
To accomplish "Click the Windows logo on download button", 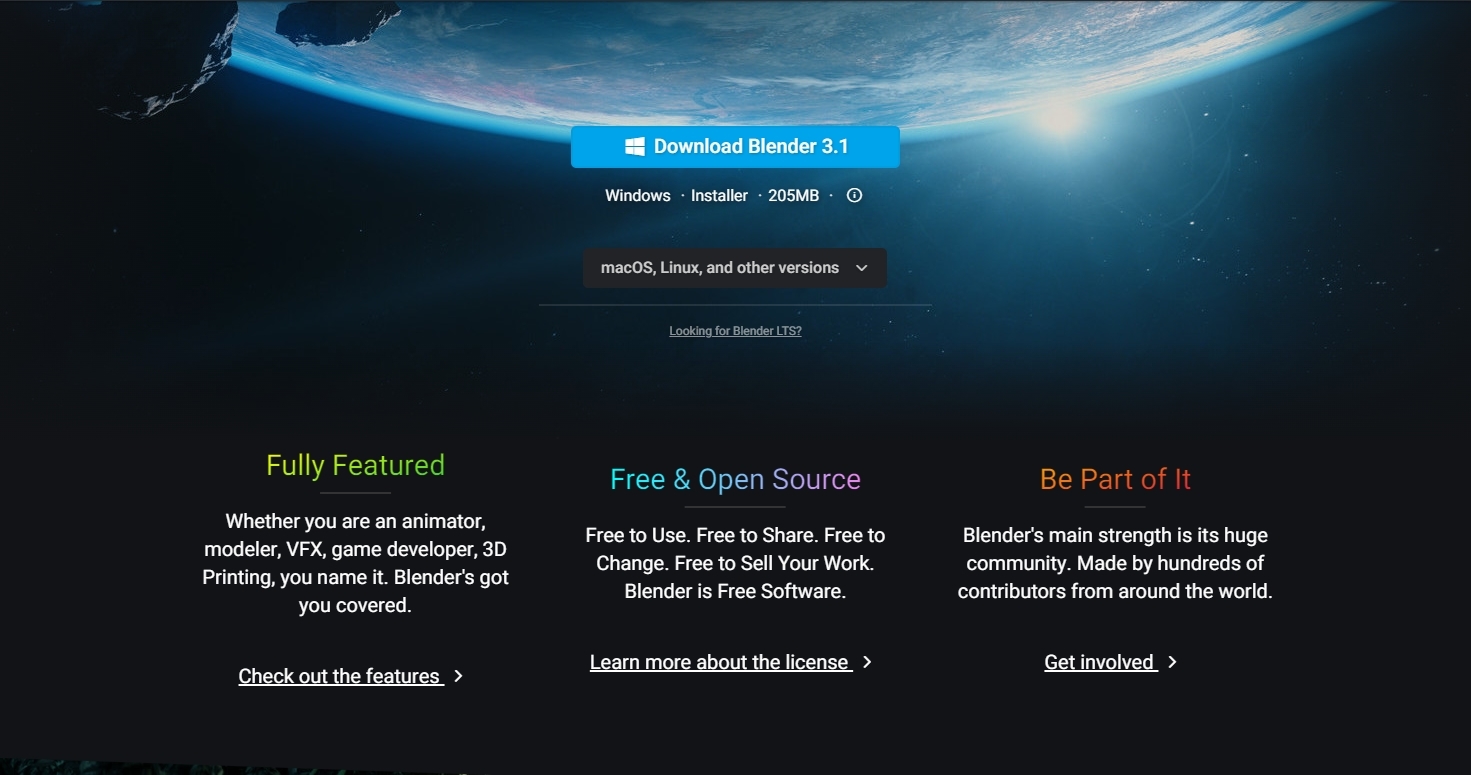I will coord(635,147).
